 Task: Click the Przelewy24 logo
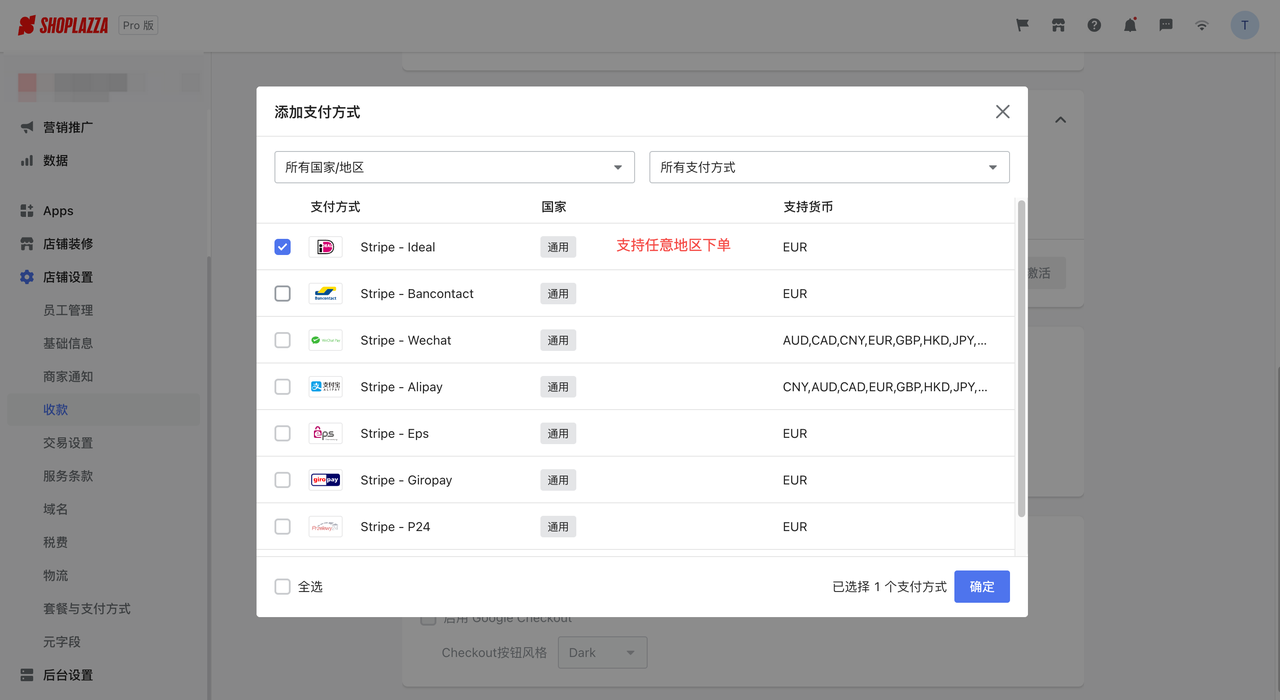[325, 527]
